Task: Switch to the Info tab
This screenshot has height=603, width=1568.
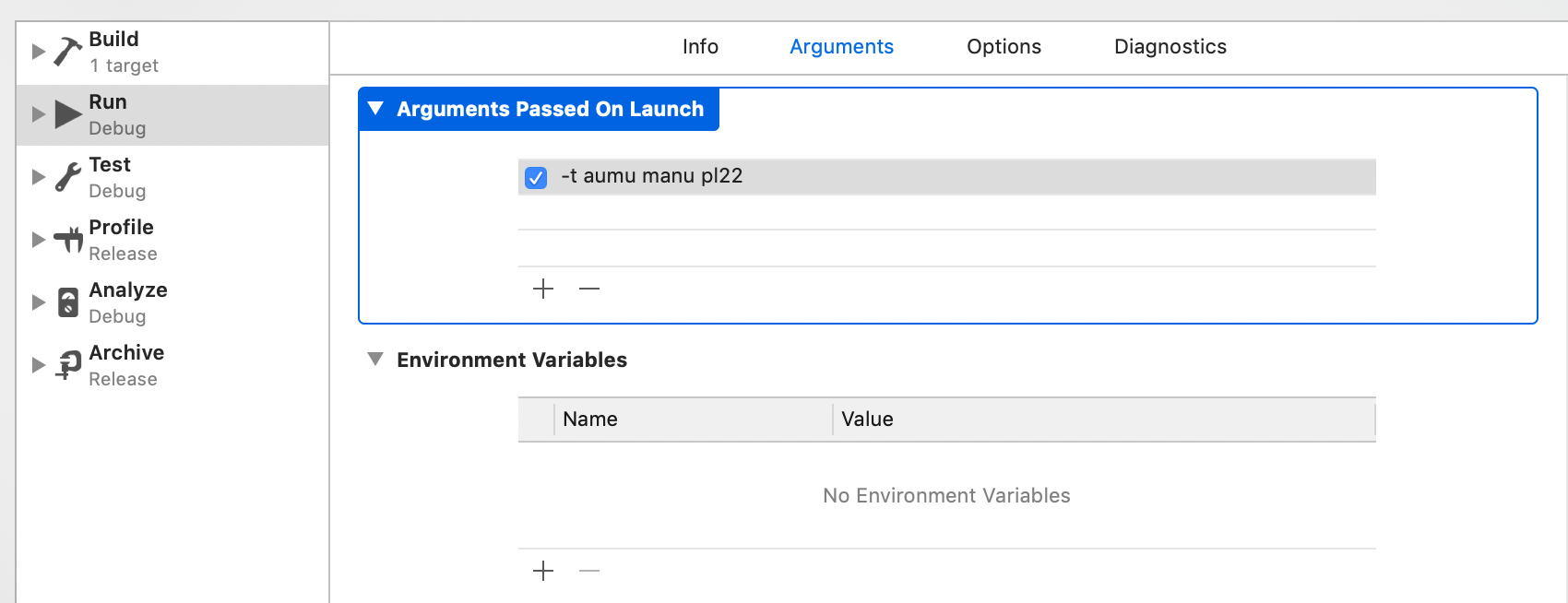Action: [x=700, y=47]
